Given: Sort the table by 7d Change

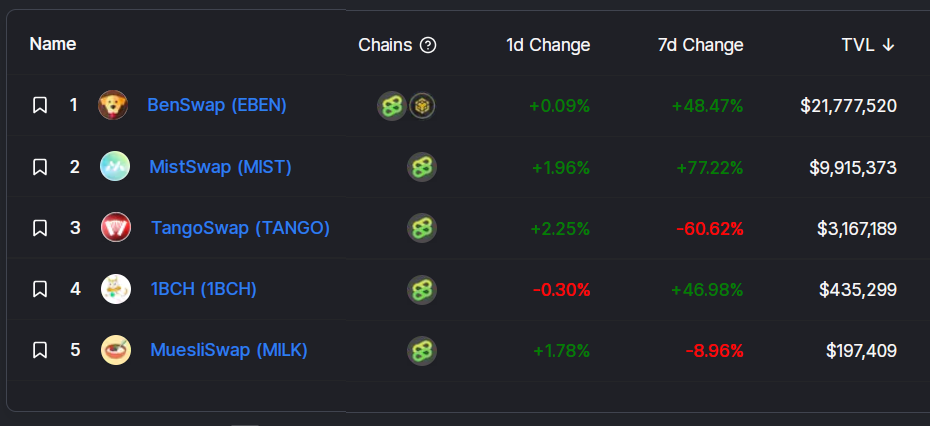Looking at the screenshot, I should tap(700, 45).
